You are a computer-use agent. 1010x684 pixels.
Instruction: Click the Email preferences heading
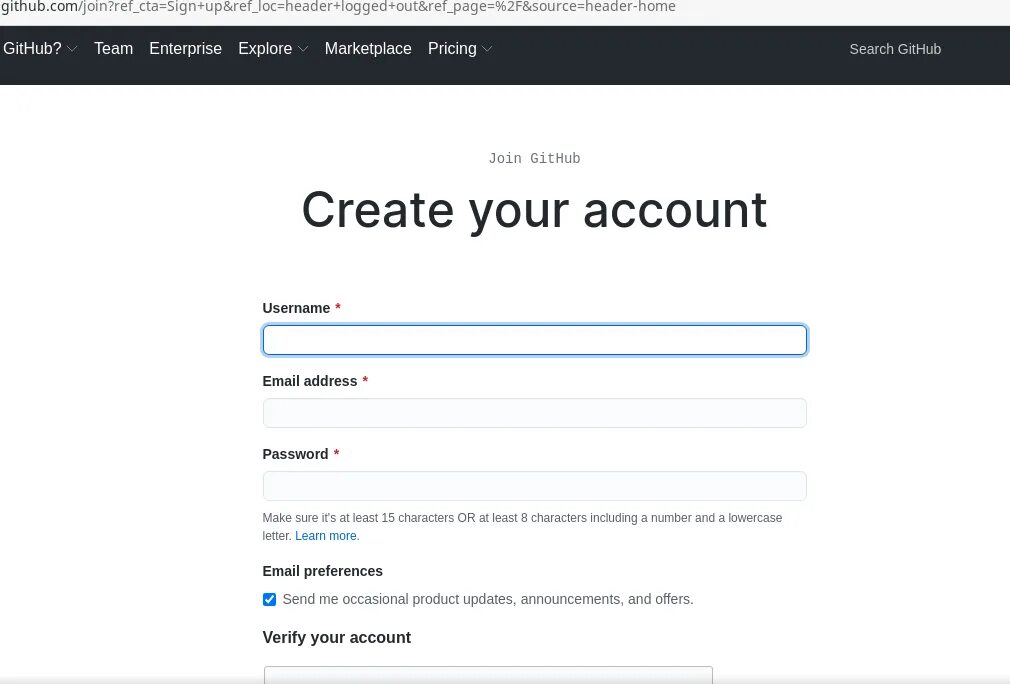tap(322, 571)
